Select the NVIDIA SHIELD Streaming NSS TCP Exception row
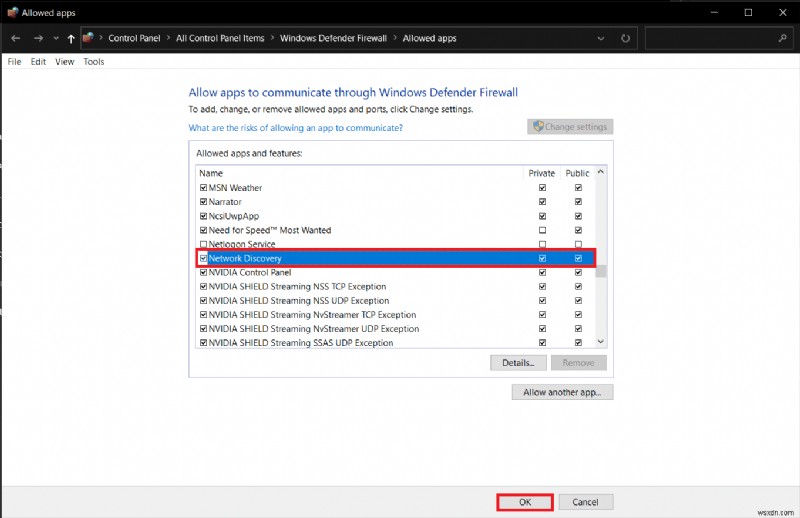 (395, 286)
